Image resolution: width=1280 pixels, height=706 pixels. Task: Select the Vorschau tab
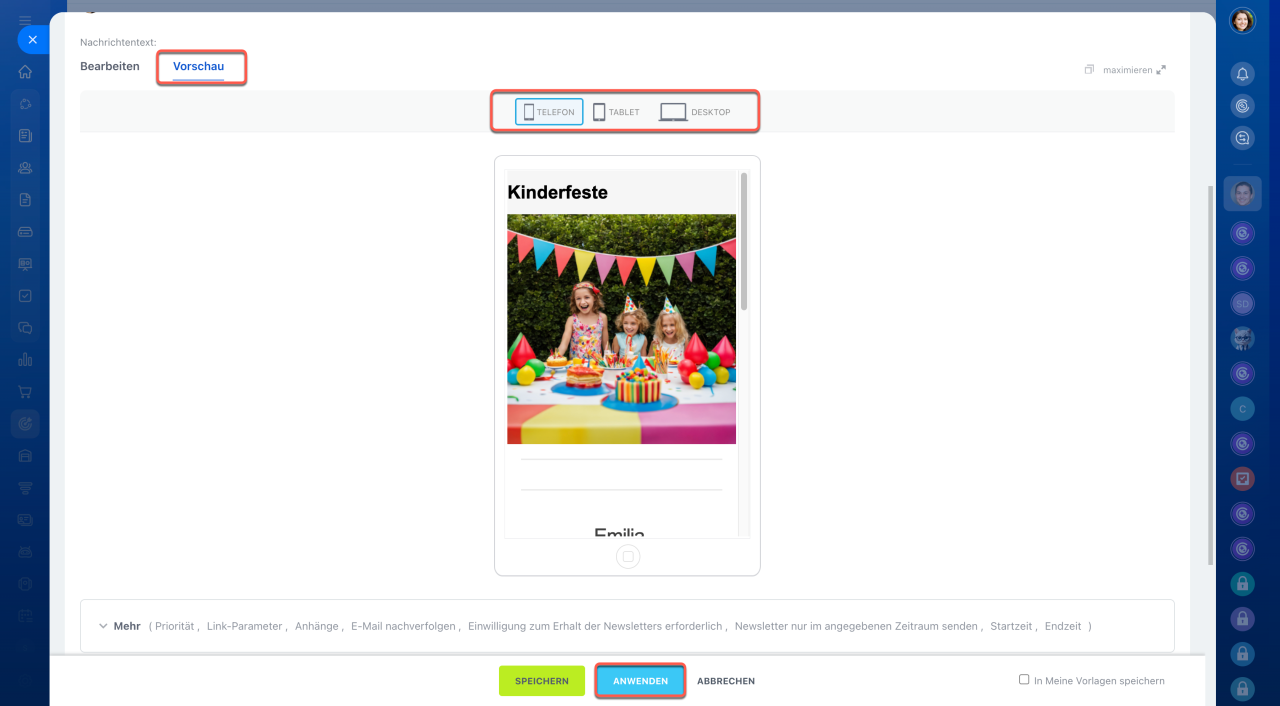[x=198, y=67]
